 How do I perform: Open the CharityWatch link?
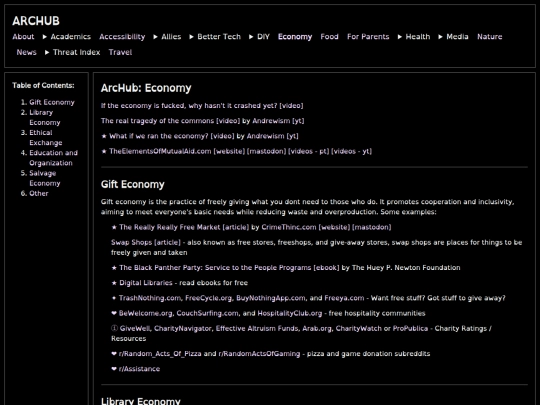coord(359,329)
